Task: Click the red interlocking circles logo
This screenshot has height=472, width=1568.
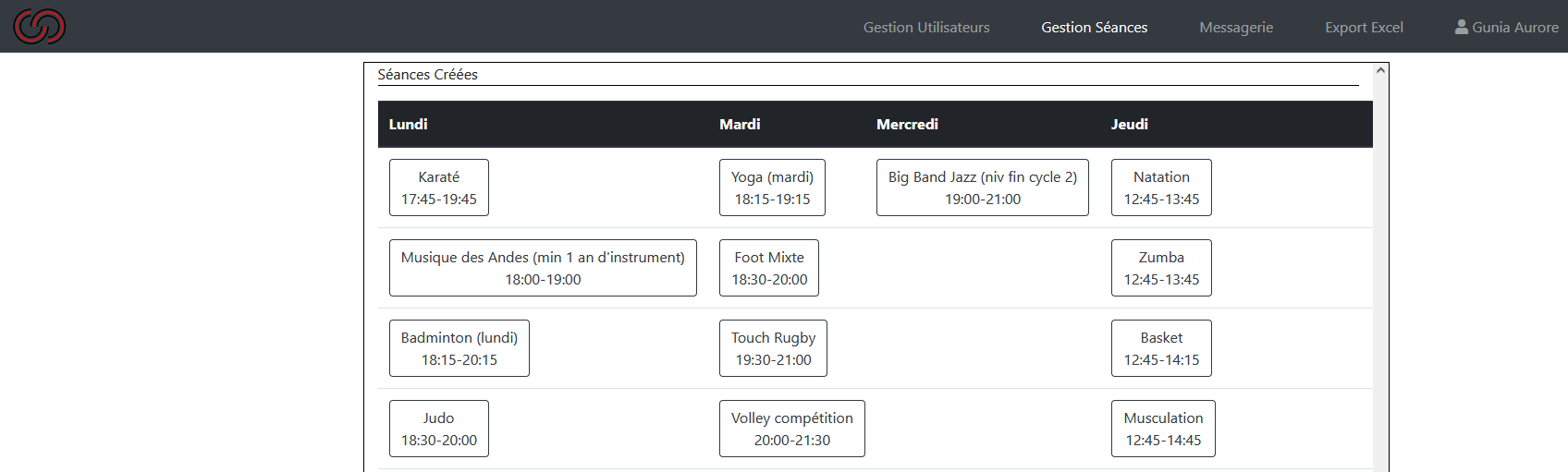Action: click(x=39, y=26)
